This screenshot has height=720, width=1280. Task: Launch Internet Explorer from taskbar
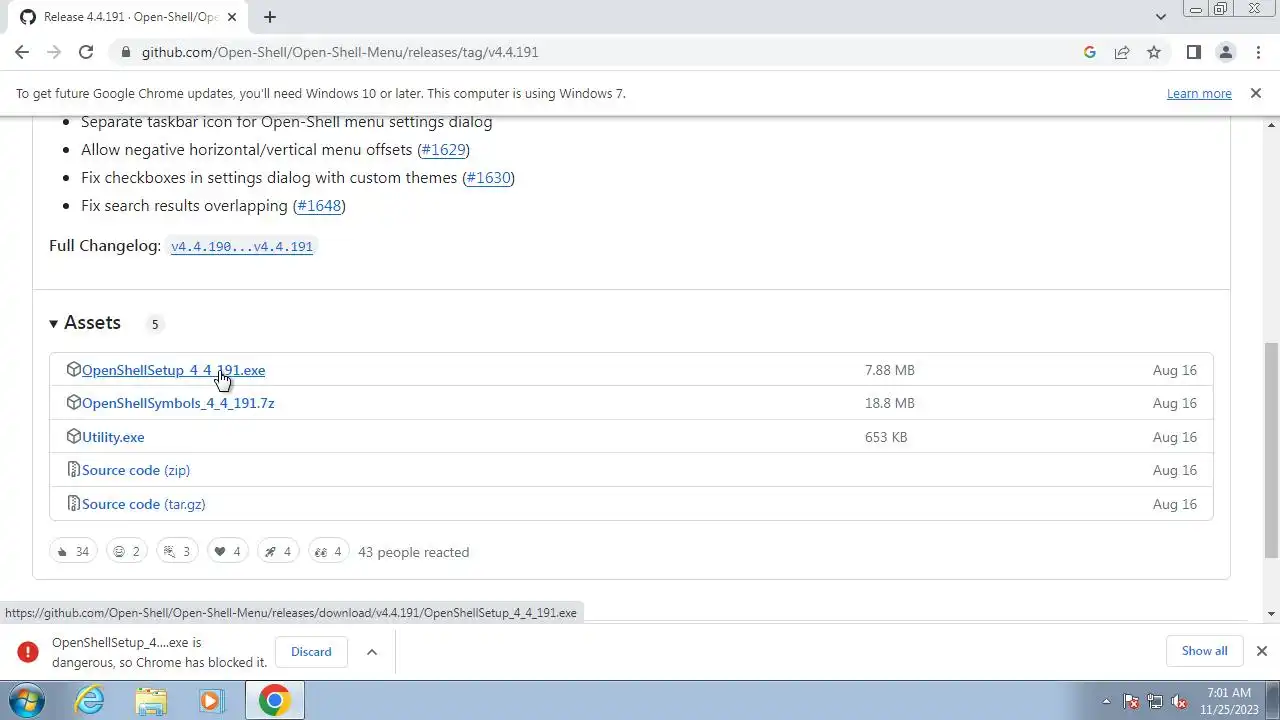coord(90,700)
